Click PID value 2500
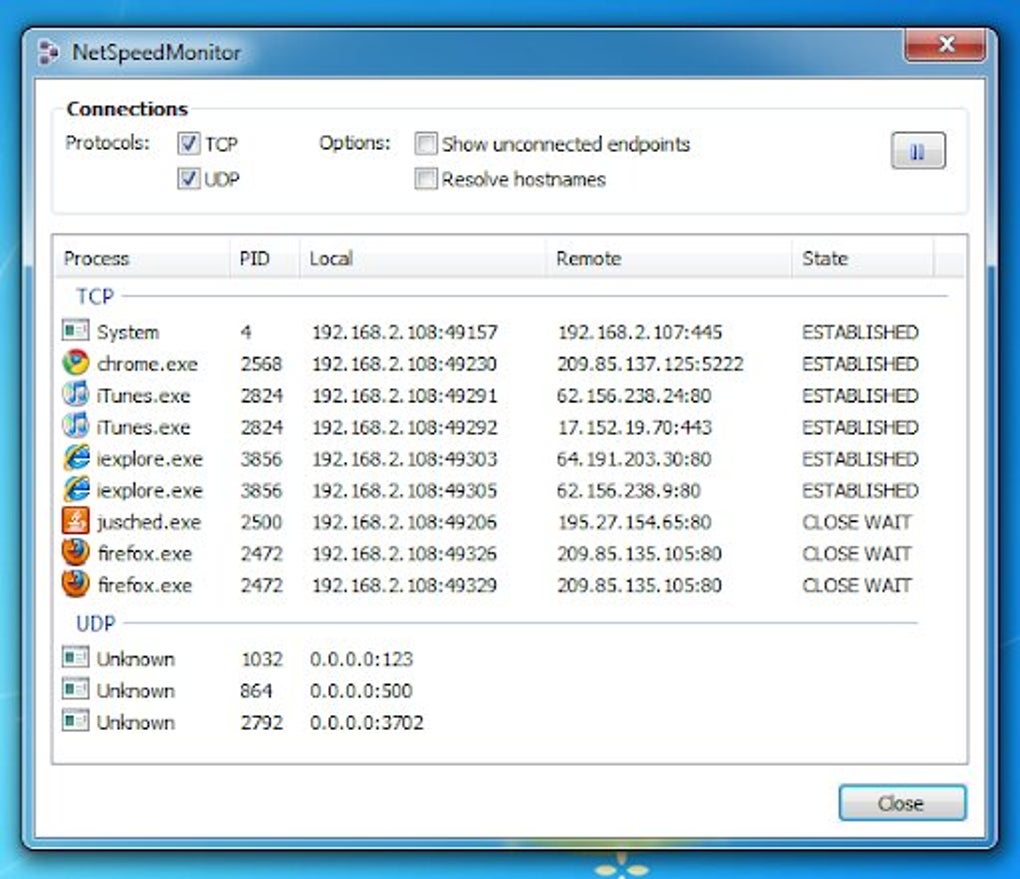Image resolution: width=1020 pixels, height=879 pixels. tap(262, 522)
